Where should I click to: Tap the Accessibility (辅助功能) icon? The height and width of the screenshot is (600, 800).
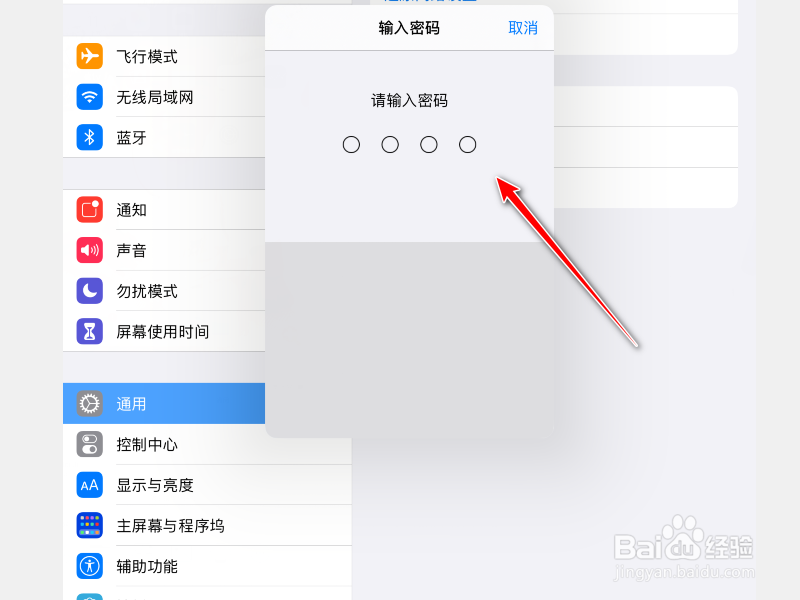pyautogui.click(x=89, y=566)
